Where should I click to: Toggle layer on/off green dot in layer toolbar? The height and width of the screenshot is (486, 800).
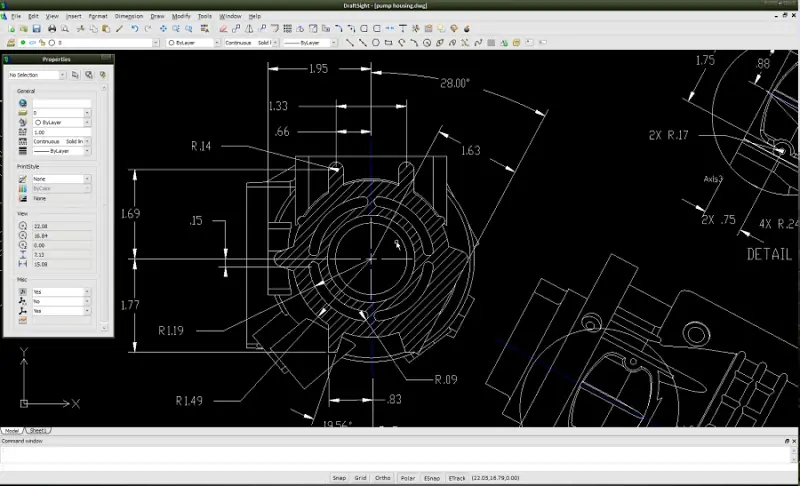coord(23,43)
